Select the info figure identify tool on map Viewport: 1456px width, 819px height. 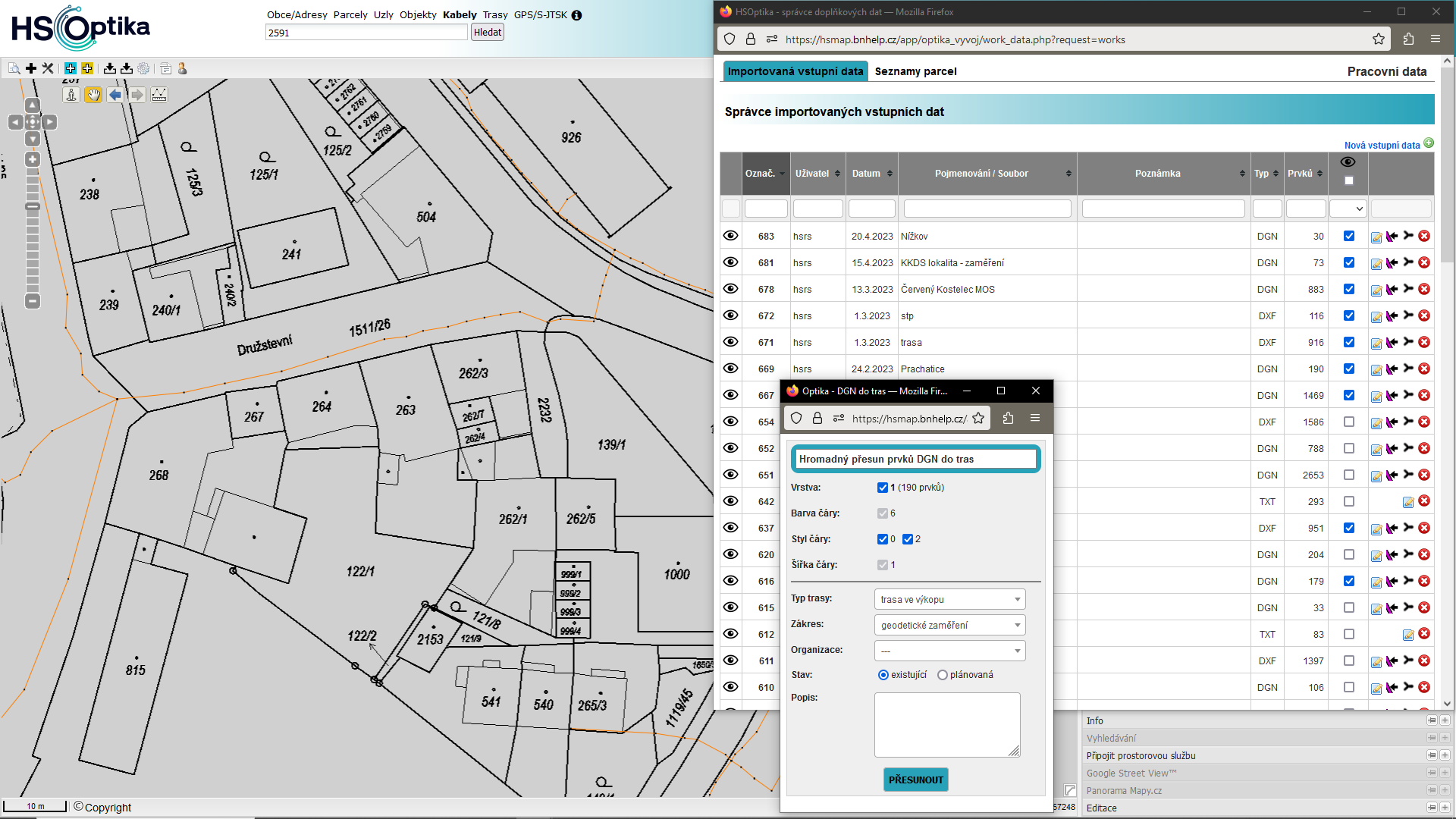pyautogui.click(x=71, y=95)
